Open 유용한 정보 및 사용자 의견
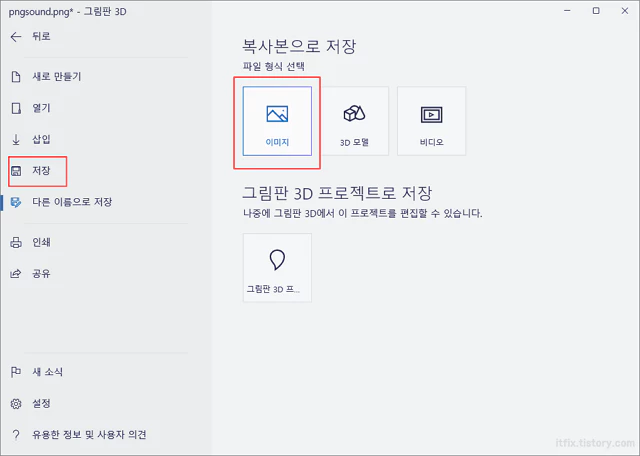 89,435
